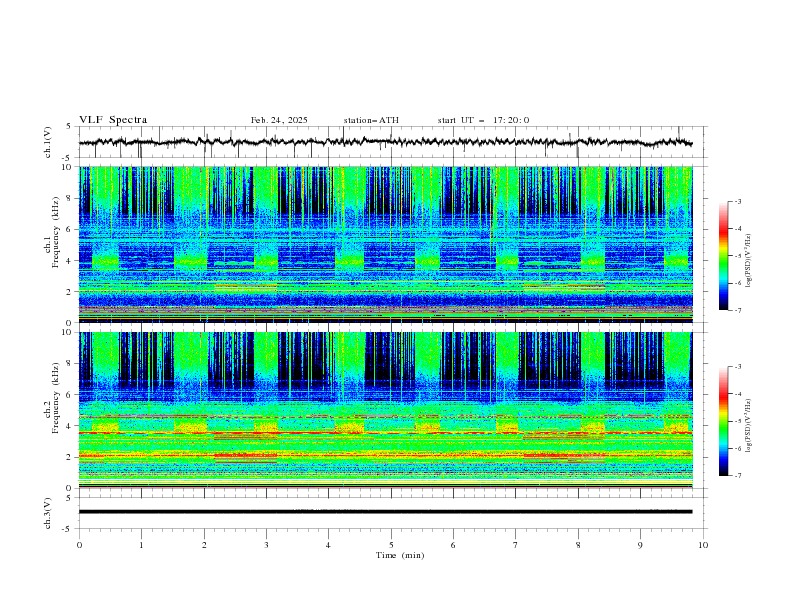This screenshot has height=612, width=792.
Task: Click the "-5" tick on ch.3(V) axis
Action: [67, 529]
